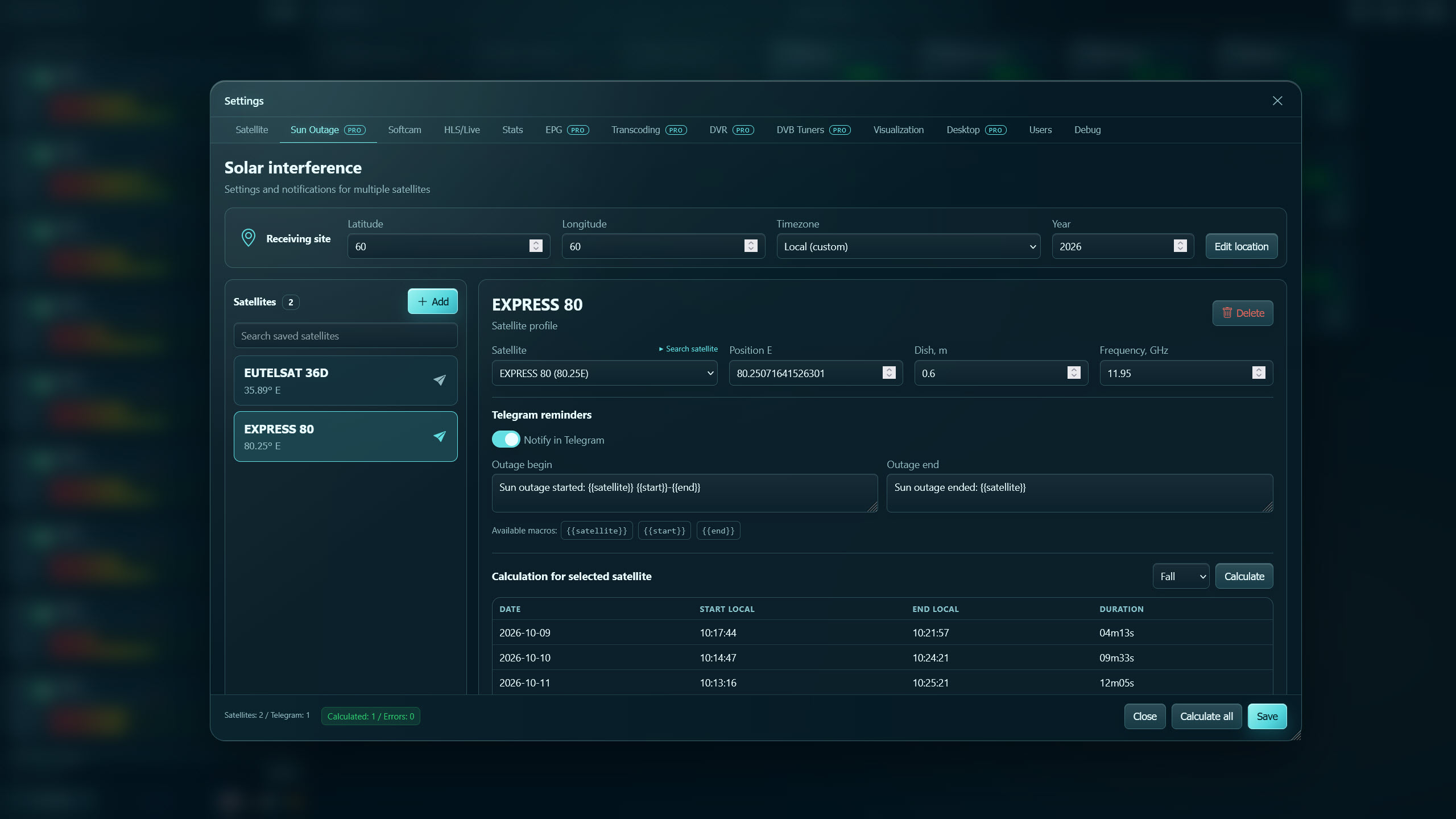This screenshot has height=819, width=1456.
Task: Click the Telegram plane icon on EXPRESS 80
Action: (439, 436)
